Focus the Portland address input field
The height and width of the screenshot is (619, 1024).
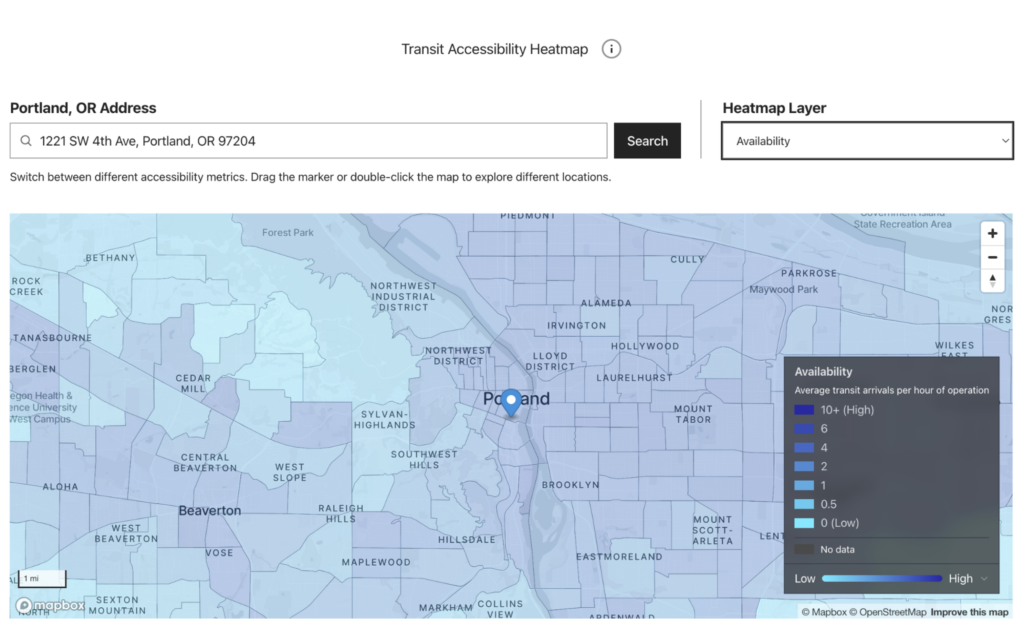tap(308, 140)
